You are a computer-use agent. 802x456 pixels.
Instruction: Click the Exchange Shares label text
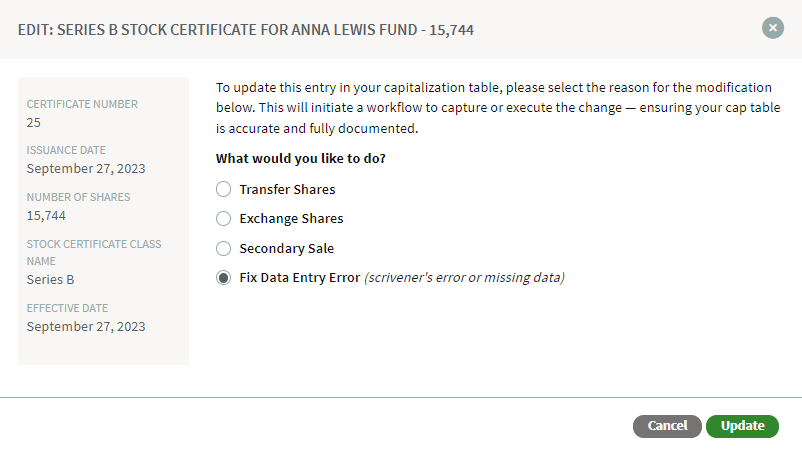click(292, 218)
